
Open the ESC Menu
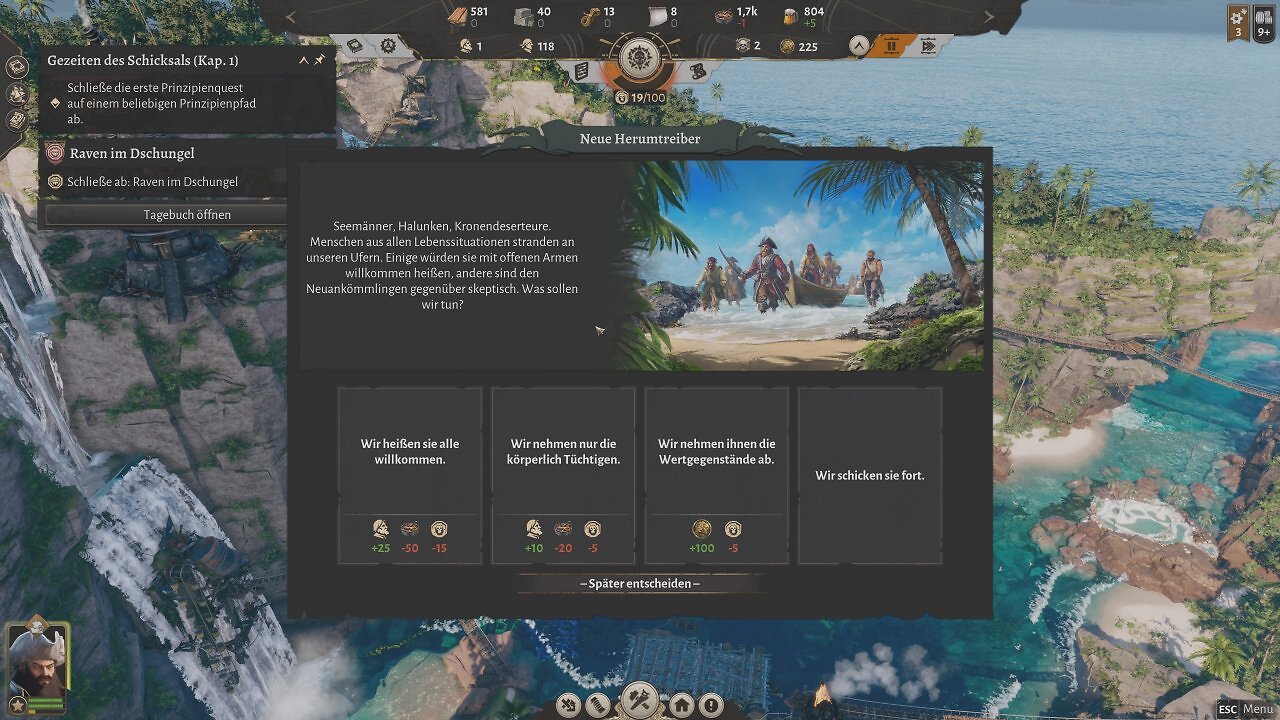pos(1245,709)
